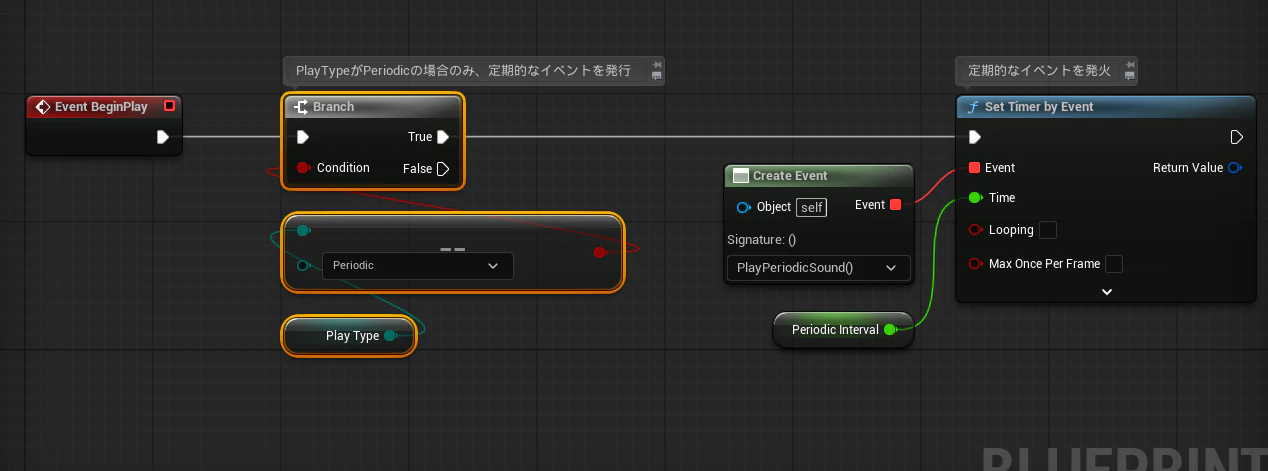
Task: Click the 定期的なイベントを発火 comment bubble text
Action: pyautogui.click(x=1039, y=71)
